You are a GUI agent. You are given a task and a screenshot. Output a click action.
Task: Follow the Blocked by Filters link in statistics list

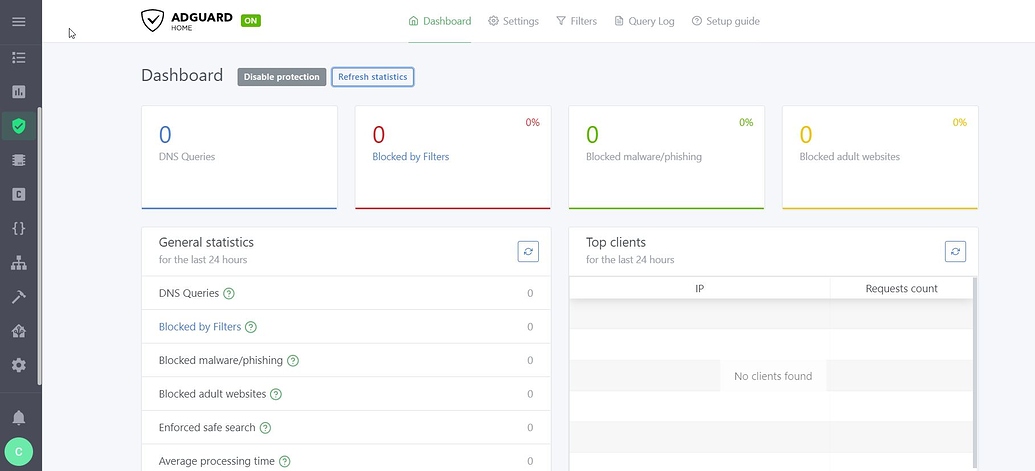(x=200, y=327)
